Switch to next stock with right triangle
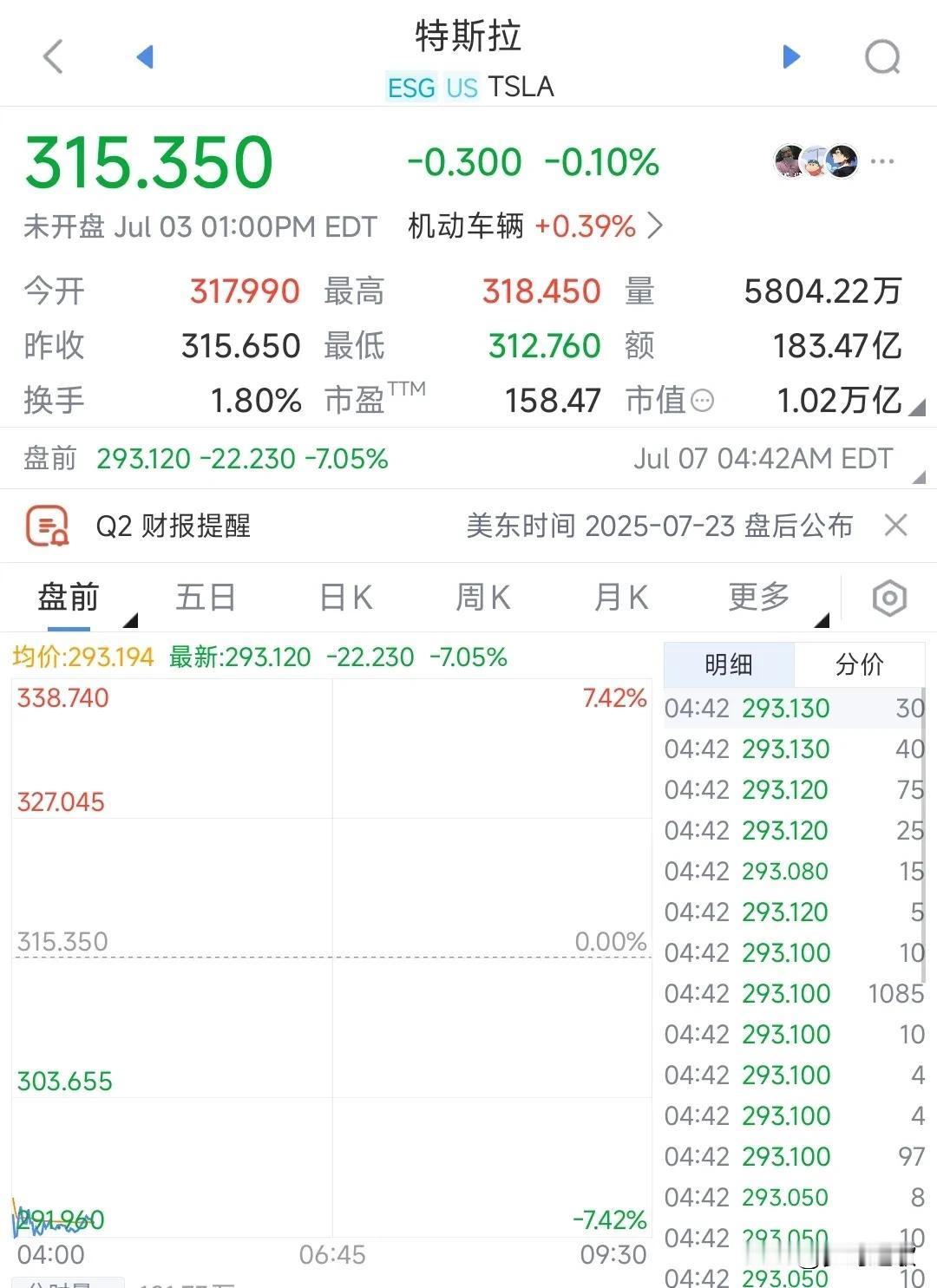This screenshot has width=937, height=1288. [x=791, y=56]
